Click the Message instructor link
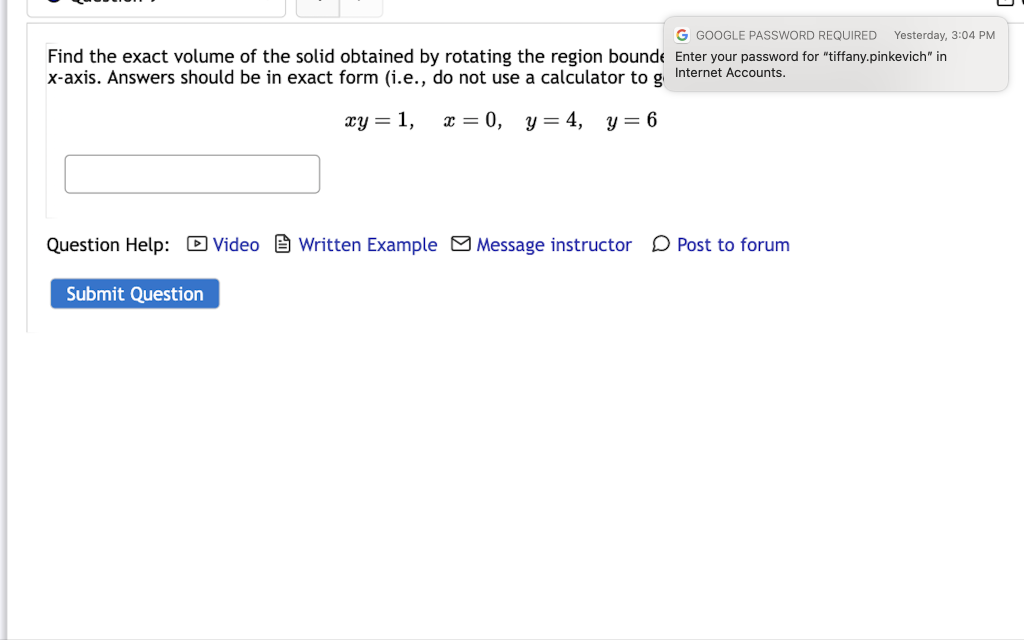This screenshot has width=1024, height=640. coord(554,244)
